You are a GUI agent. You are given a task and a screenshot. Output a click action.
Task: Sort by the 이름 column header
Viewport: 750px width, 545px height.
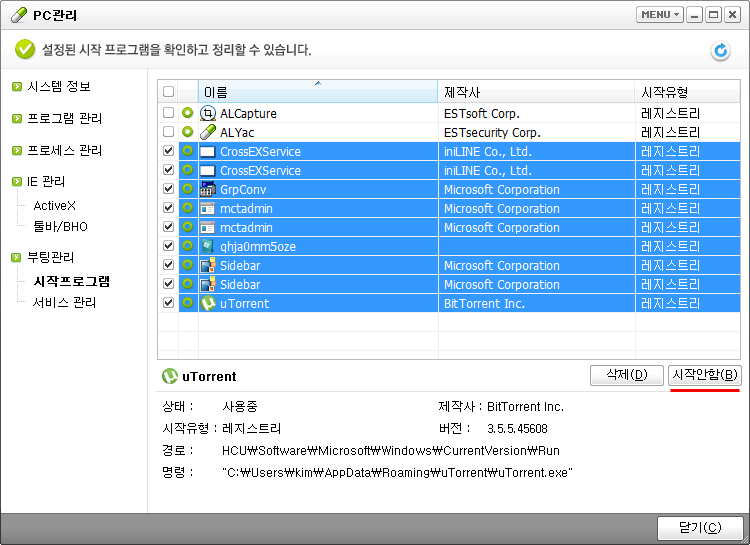[318, 91]
